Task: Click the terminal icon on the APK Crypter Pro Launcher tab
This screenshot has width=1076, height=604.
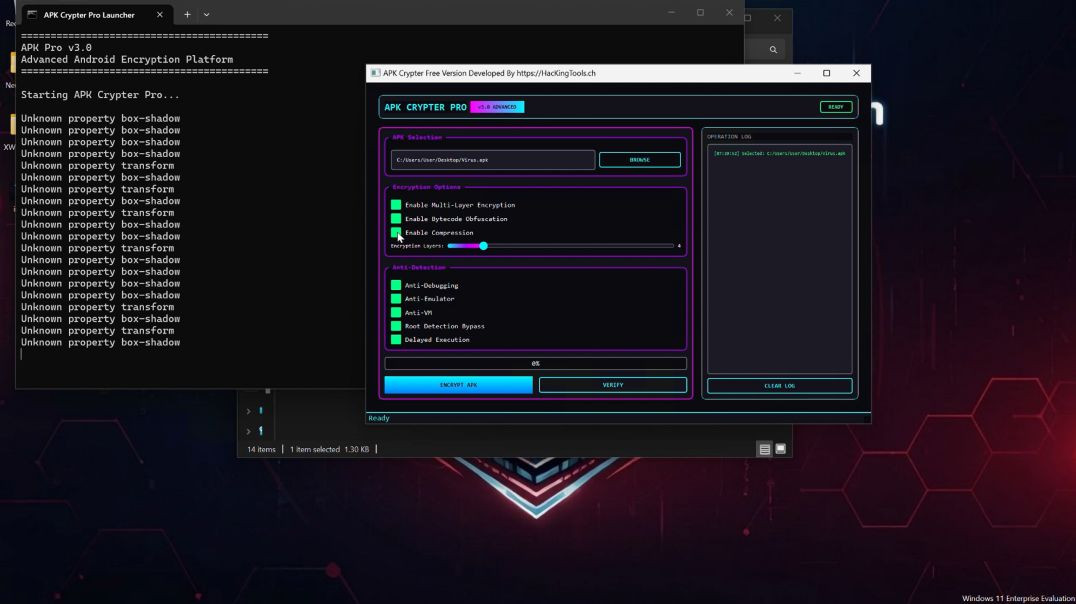Action: [33, 14]
